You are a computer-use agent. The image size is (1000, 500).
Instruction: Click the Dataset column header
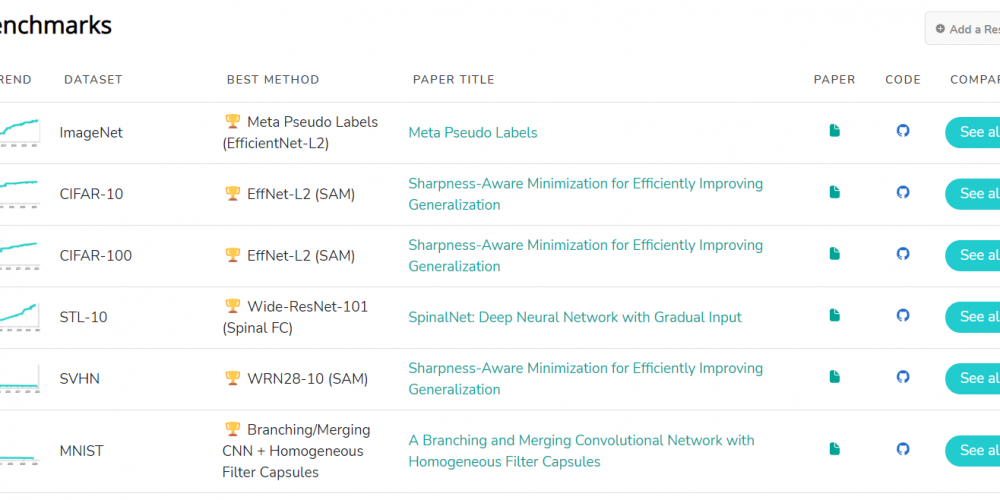click(93, 80)
